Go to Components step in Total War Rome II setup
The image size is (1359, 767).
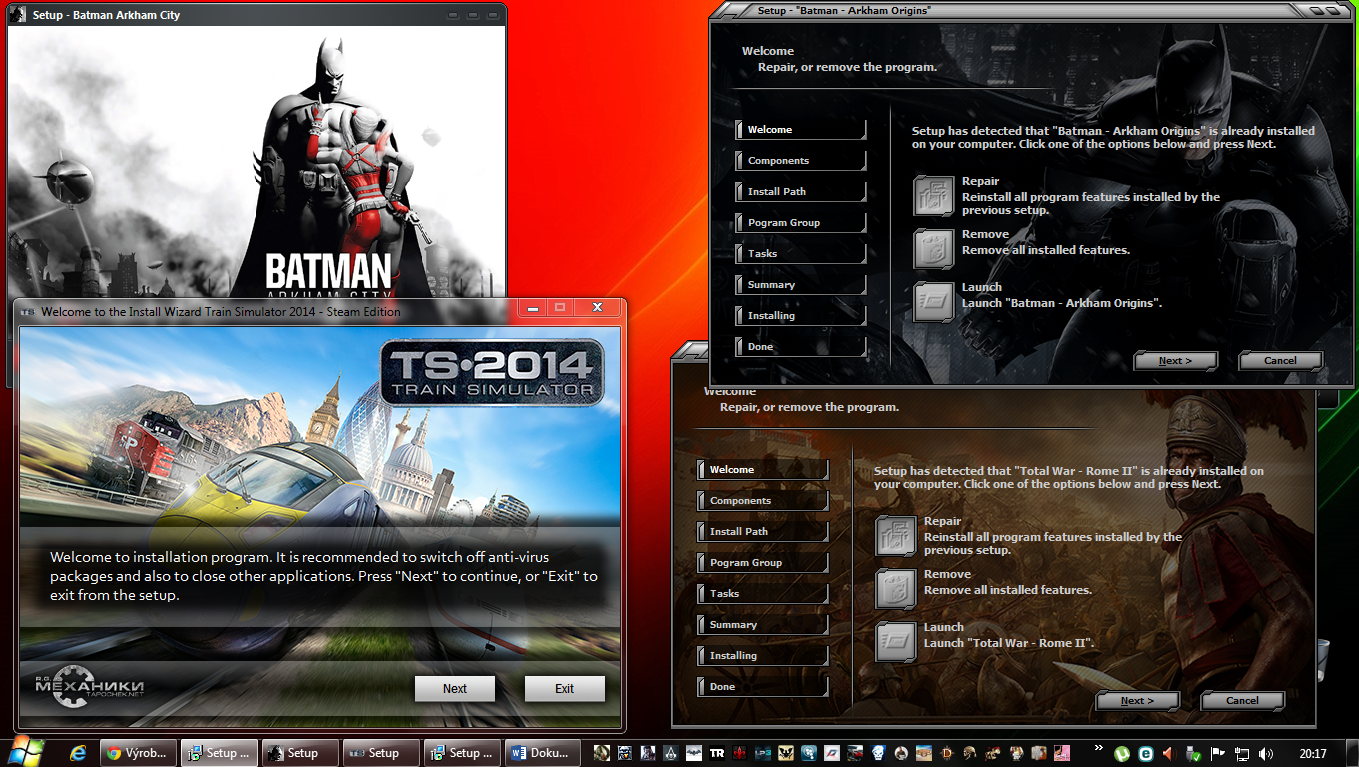762,501
